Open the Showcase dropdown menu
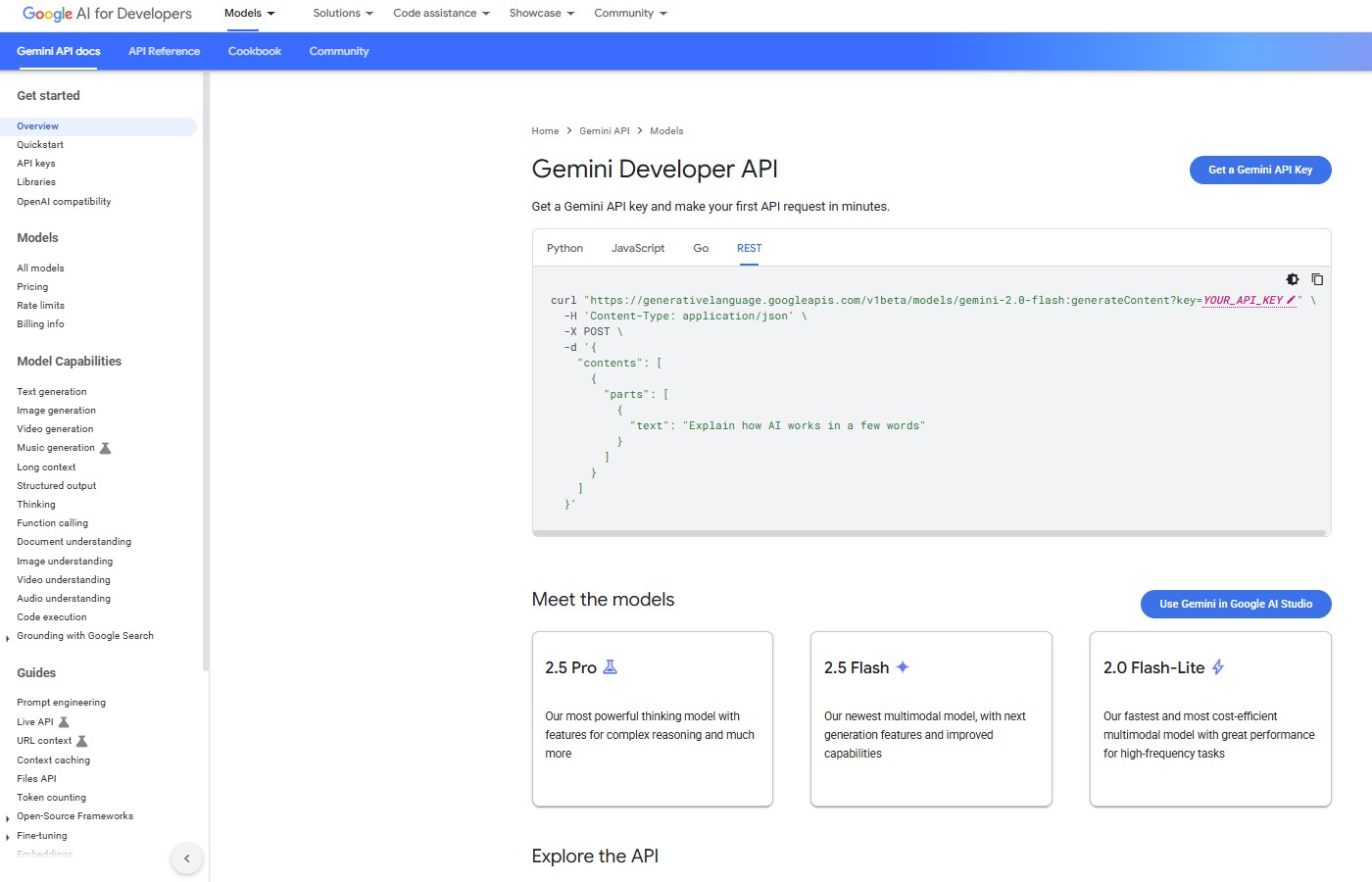This screenshot has width=1372, height=882. pos(542,14)
